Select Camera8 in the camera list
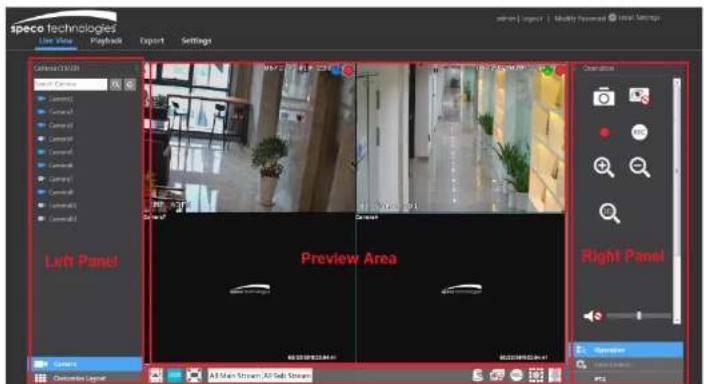 point(56,192)
